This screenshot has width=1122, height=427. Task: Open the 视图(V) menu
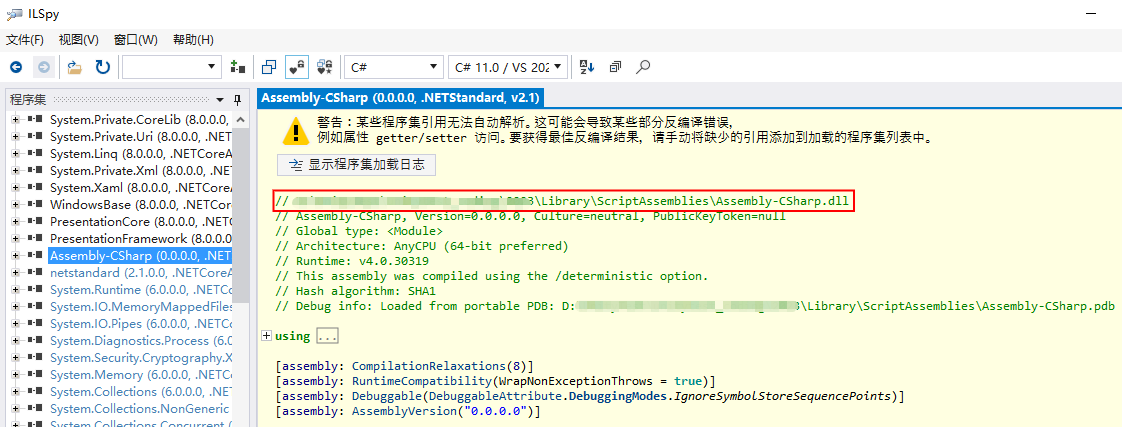[x=78, y=40]
